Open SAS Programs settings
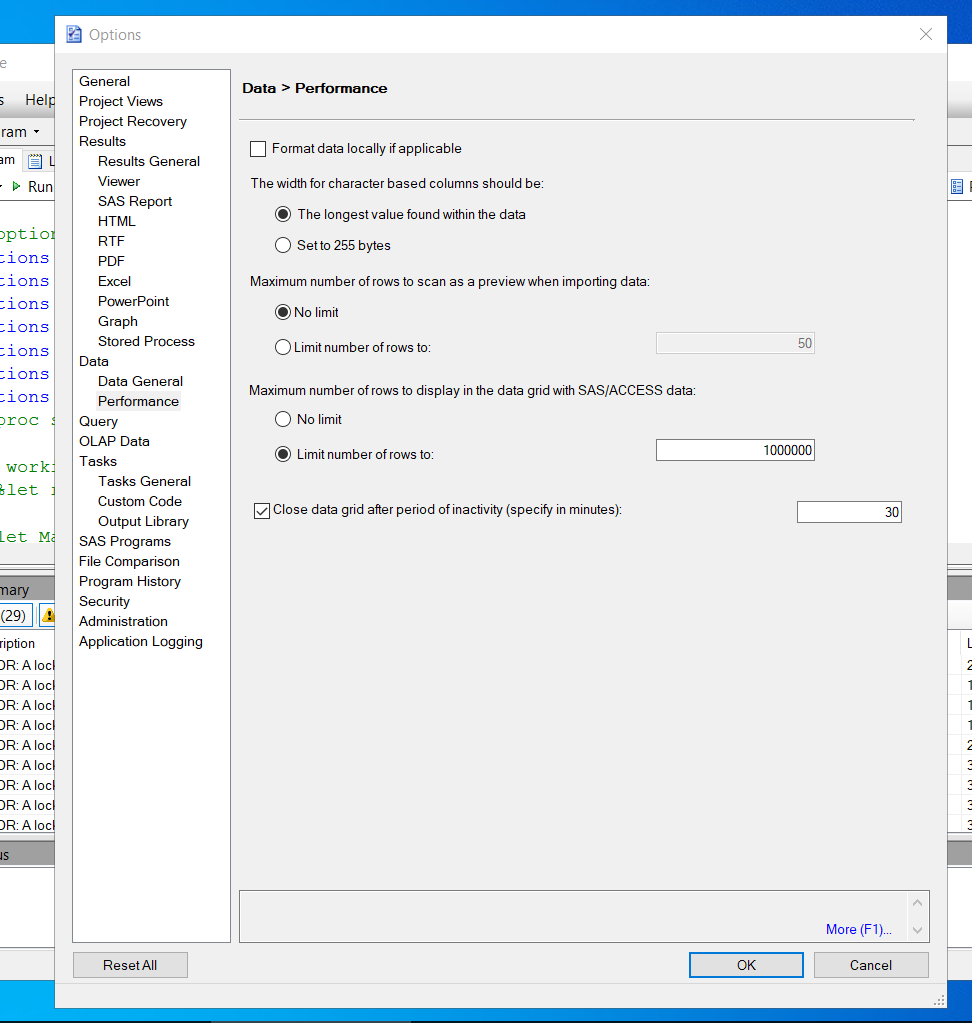972x1023 pixels. (x=125, y=542)
